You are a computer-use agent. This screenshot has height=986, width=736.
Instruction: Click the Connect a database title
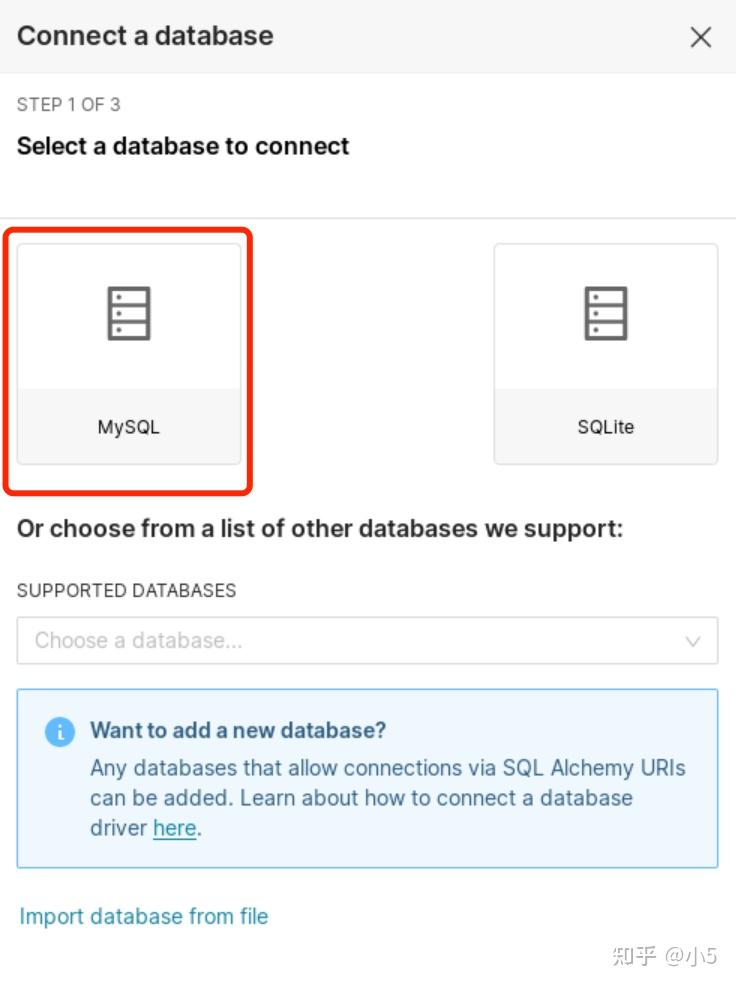click(145, 36)
